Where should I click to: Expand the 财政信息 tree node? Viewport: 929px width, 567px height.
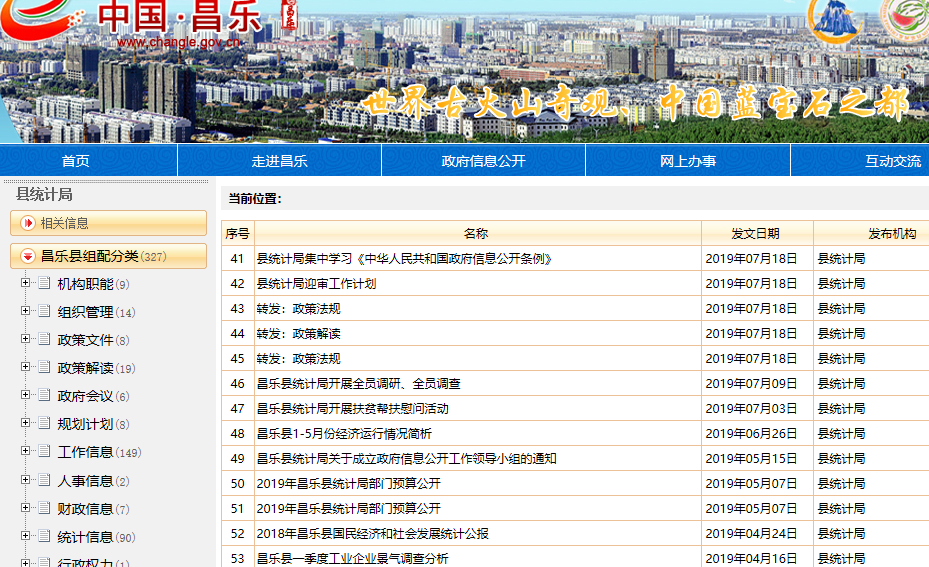(26, 509)
